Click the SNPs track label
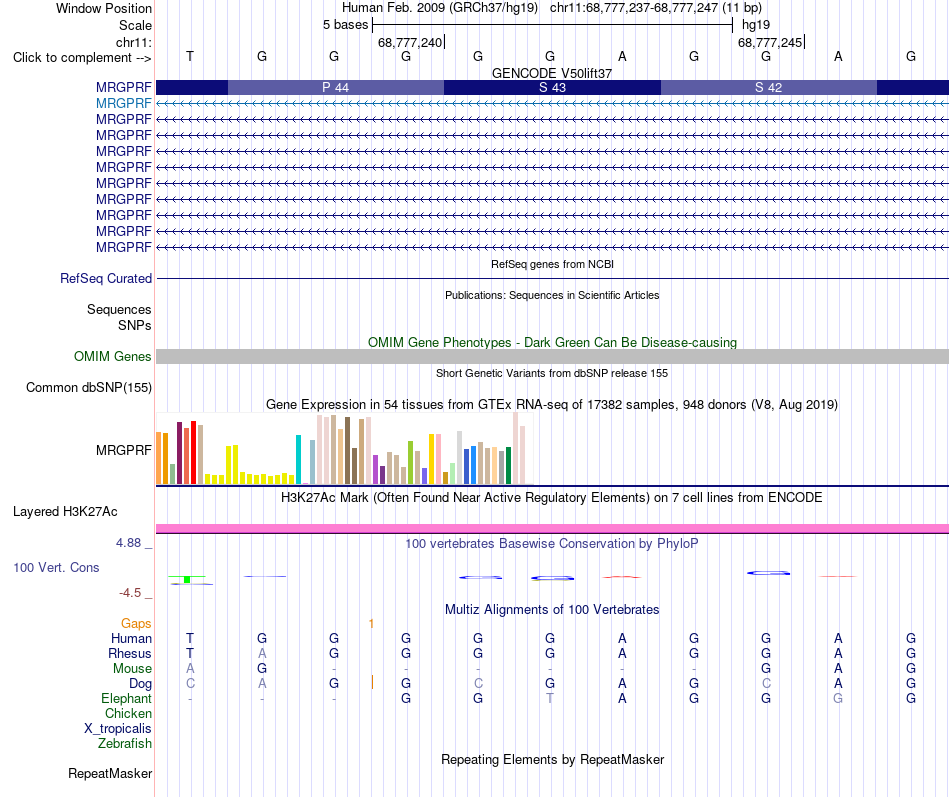950x797 pixels. click(135, 325)
